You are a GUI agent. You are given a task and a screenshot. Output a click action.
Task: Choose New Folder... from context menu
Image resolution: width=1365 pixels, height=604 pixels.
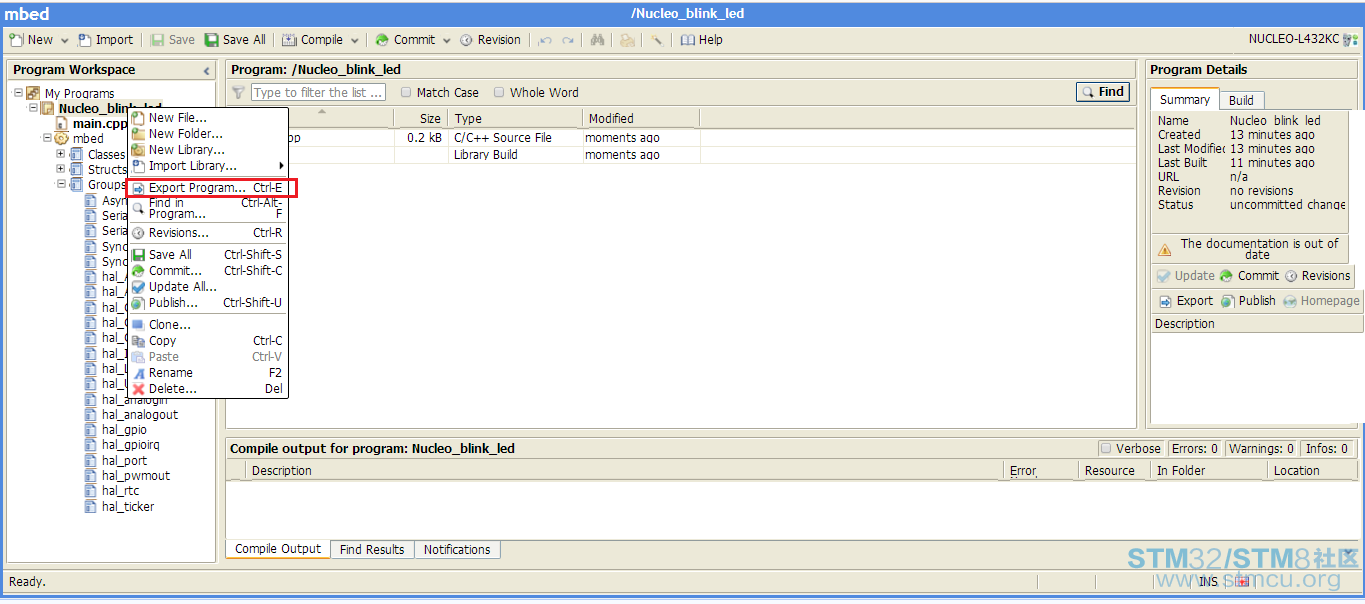click(208, 134)
